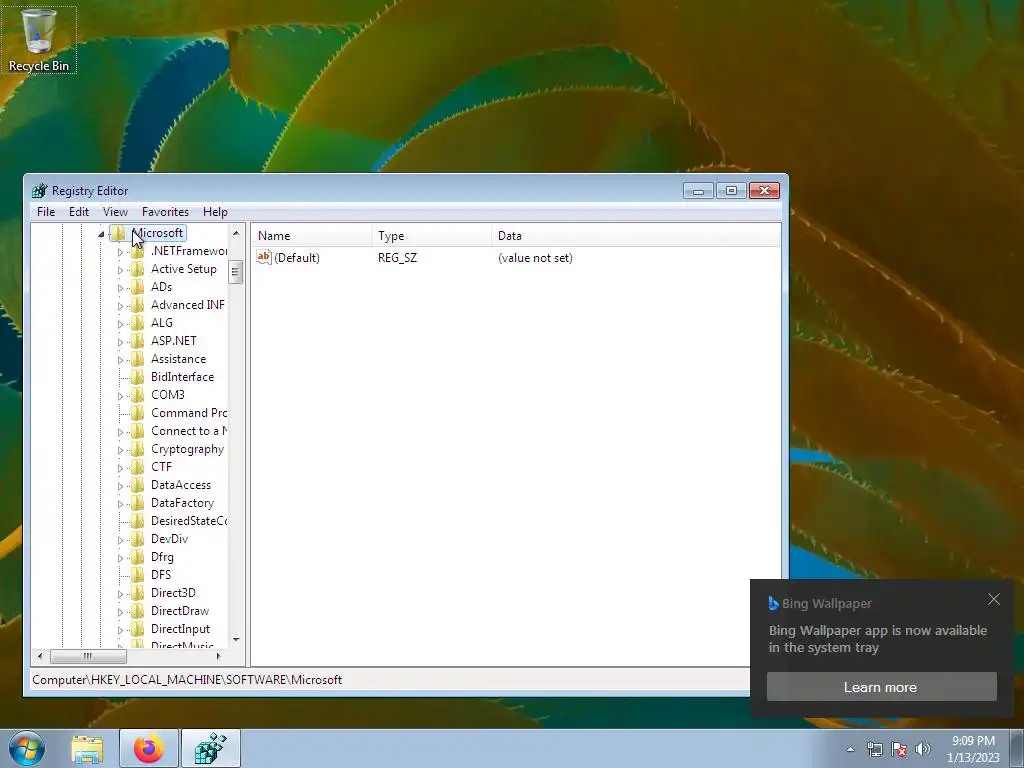Click the BidInterface folder icon
The width and height of the screenshot is (1024, 768).
[x=137, y=377]
